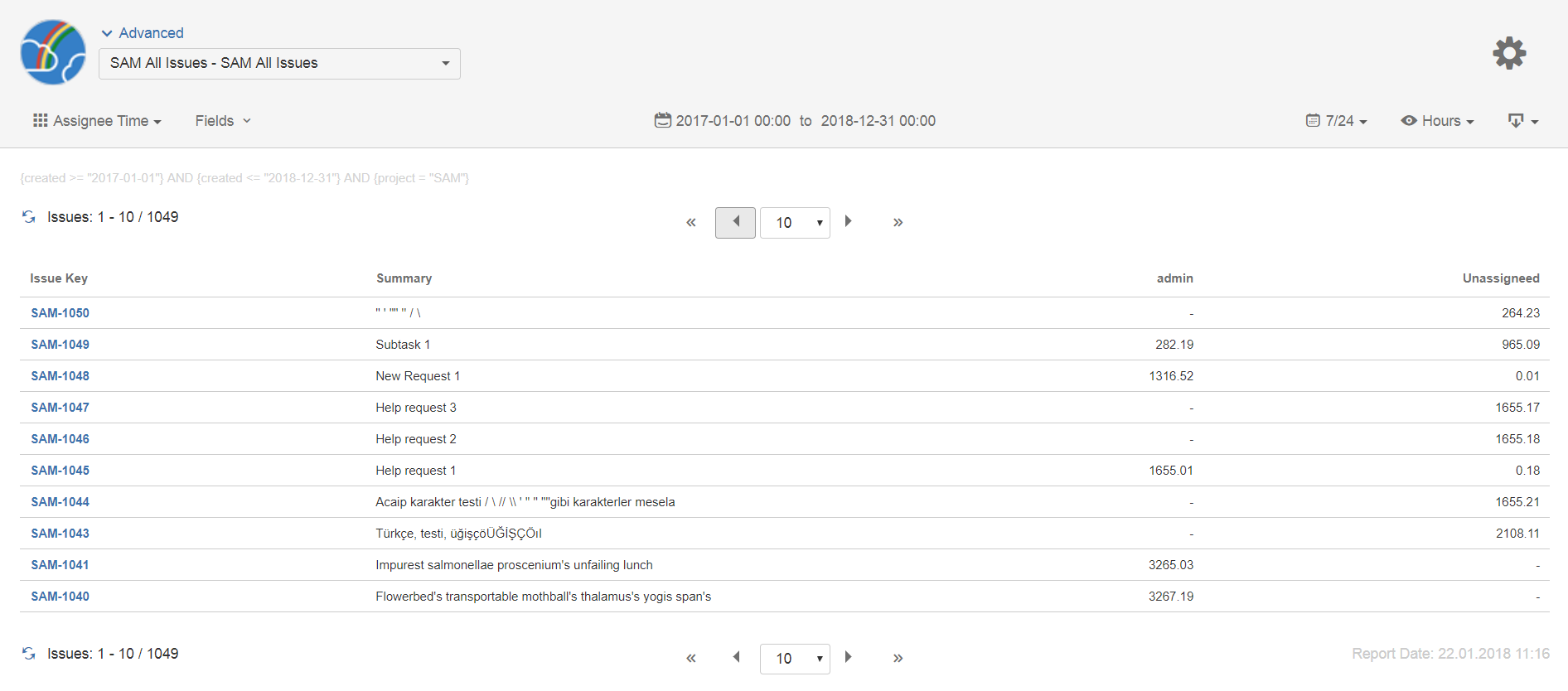Open the export dropdown icon
The image size is (1568, 691).
[x=1522, y=121]
